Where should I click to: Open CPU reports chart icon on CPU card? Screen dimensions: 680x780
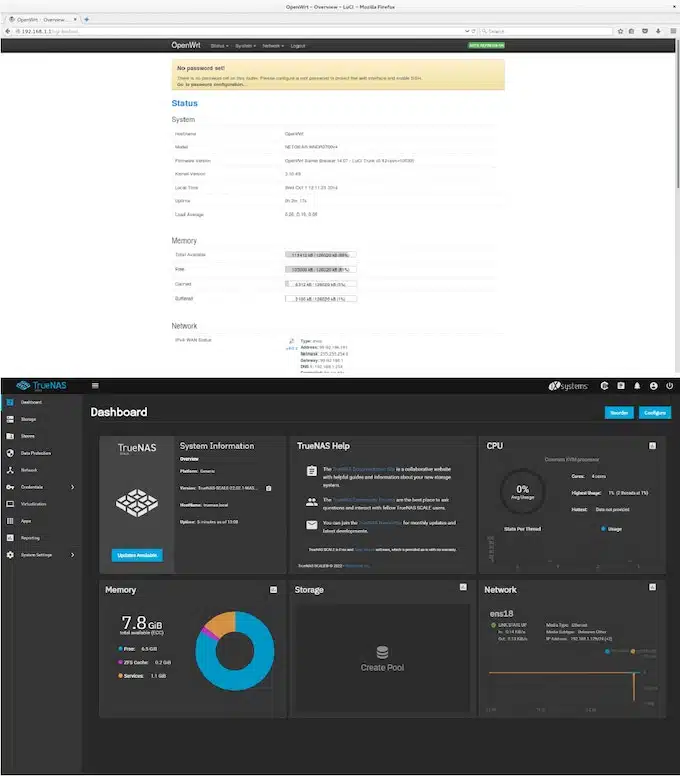pos(652,446)
